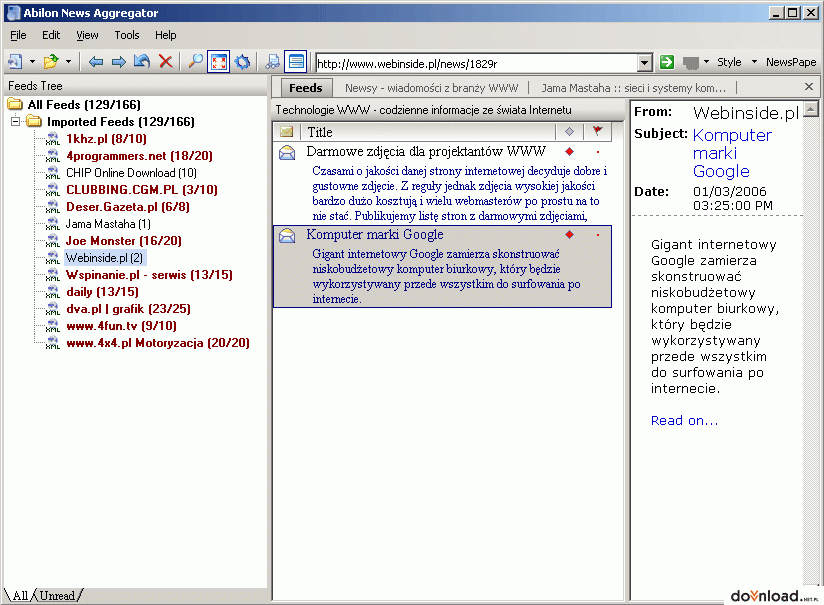Select the Joe Monster (16/20) feed
The height and width of the screenshot is (605, 824).
click(x=123, y=241)
